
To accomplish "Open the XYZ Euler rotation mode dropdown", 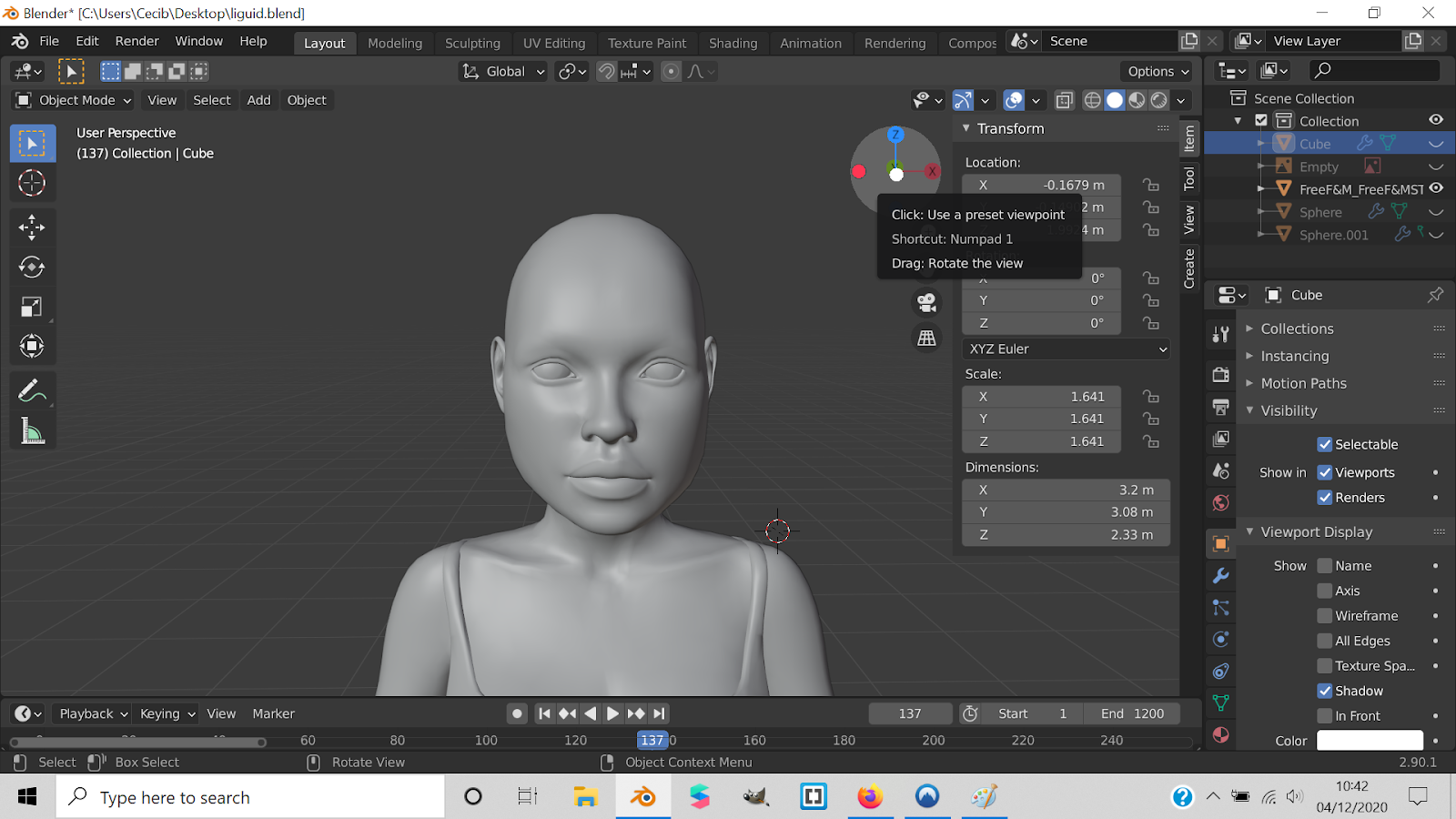I will [x=1066, y=349].
